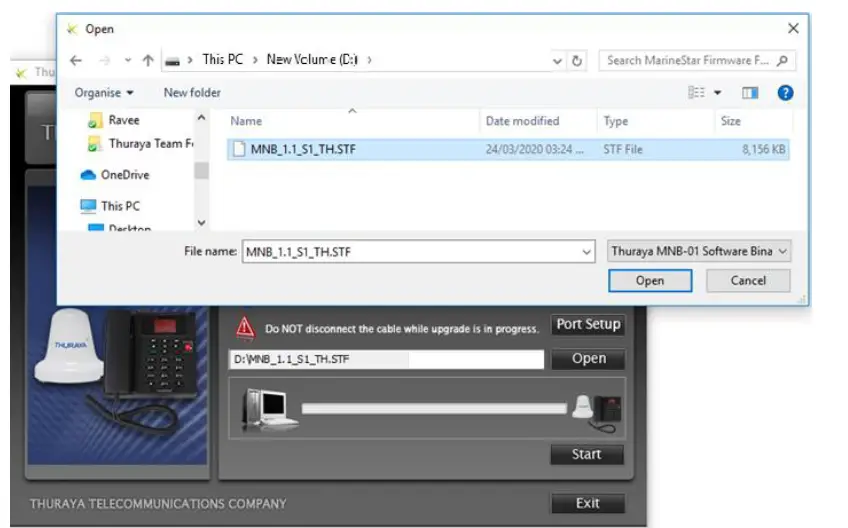This screenshot has width=848, height=528.
Task: Click the forward navigation arrow
Action: (104, 61)
